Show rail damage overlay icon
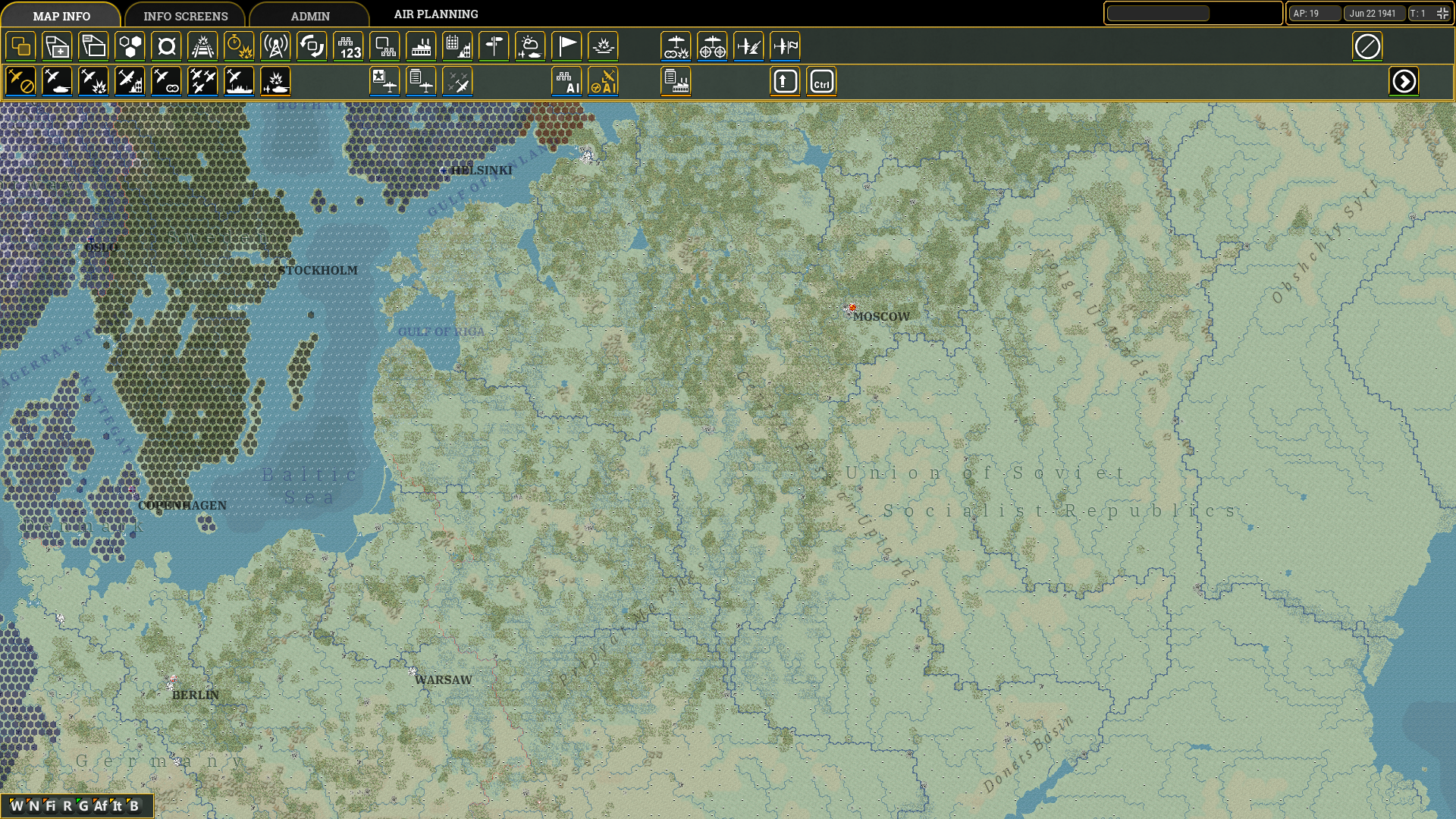This screenshot has width=1456, height=819. tap(202, 46)
